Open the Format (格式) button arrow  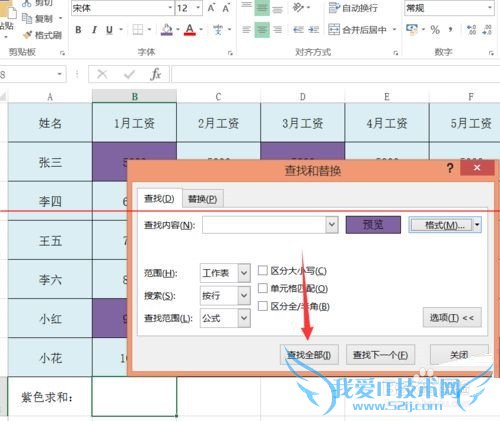(477, 225)
